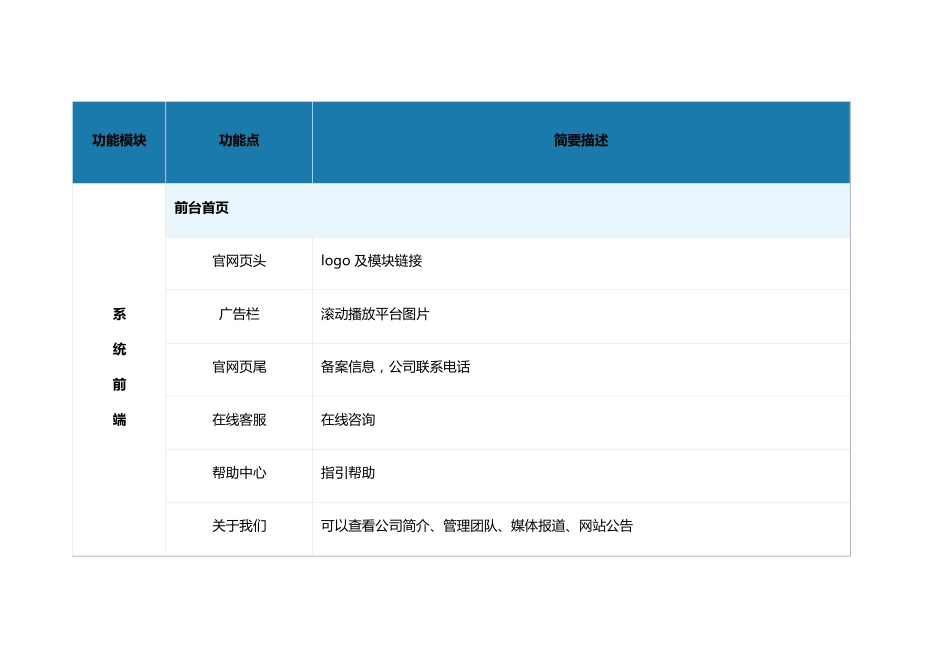Click the 'logo 及模块链接' description
The image size is (950, 672).
(x=371, y=261)
